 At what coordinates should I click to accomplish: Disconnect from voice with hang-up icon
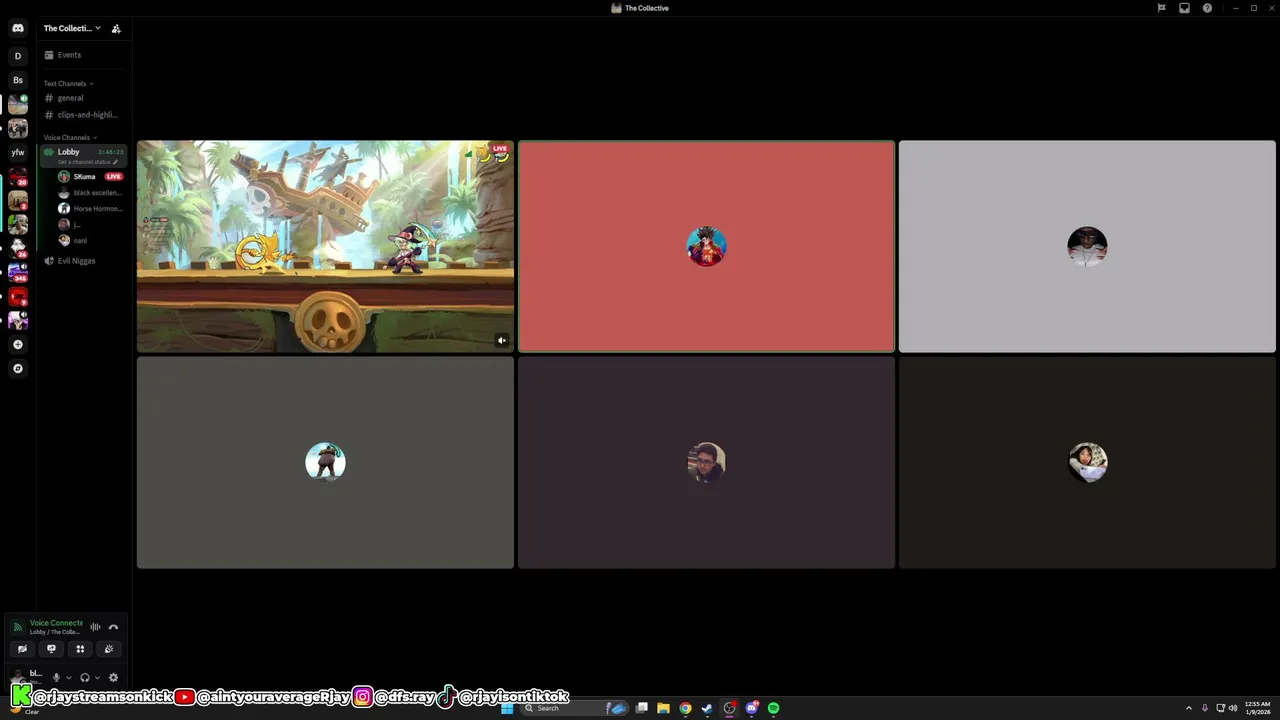pos(113,627)
